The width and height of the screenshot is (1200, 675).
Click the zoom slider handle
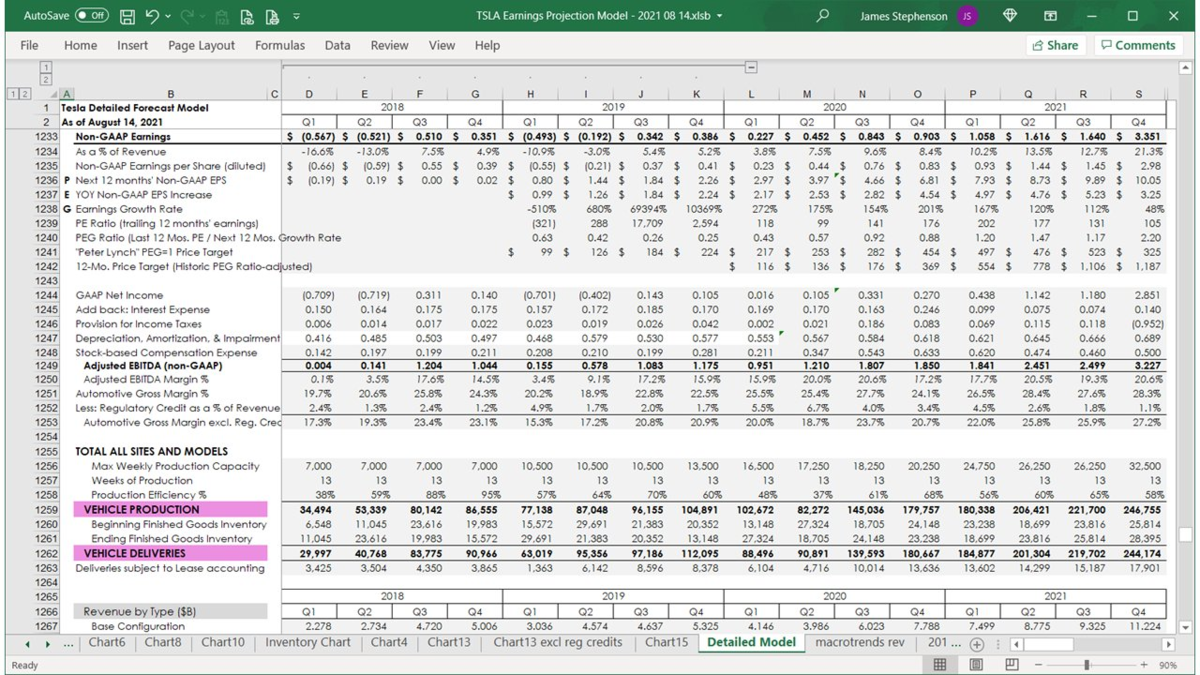(x=1087, y=665)
